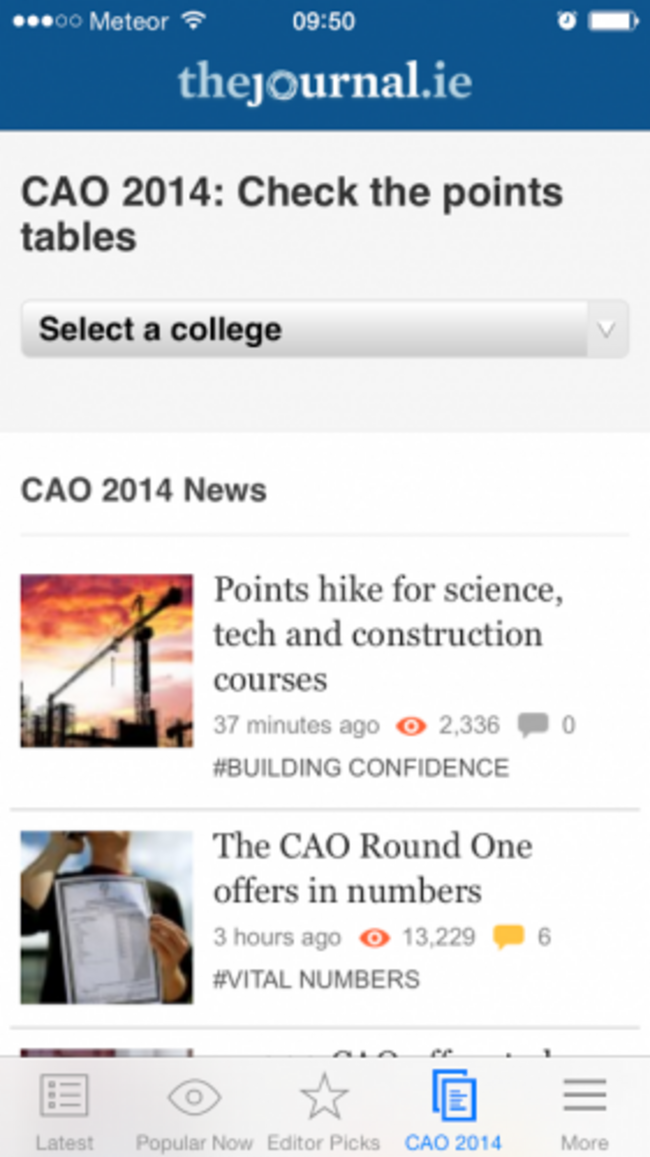Screen dimensions: 650x1157
Task: Switch to the Popular Now tab label
Action: point(194,1142)
